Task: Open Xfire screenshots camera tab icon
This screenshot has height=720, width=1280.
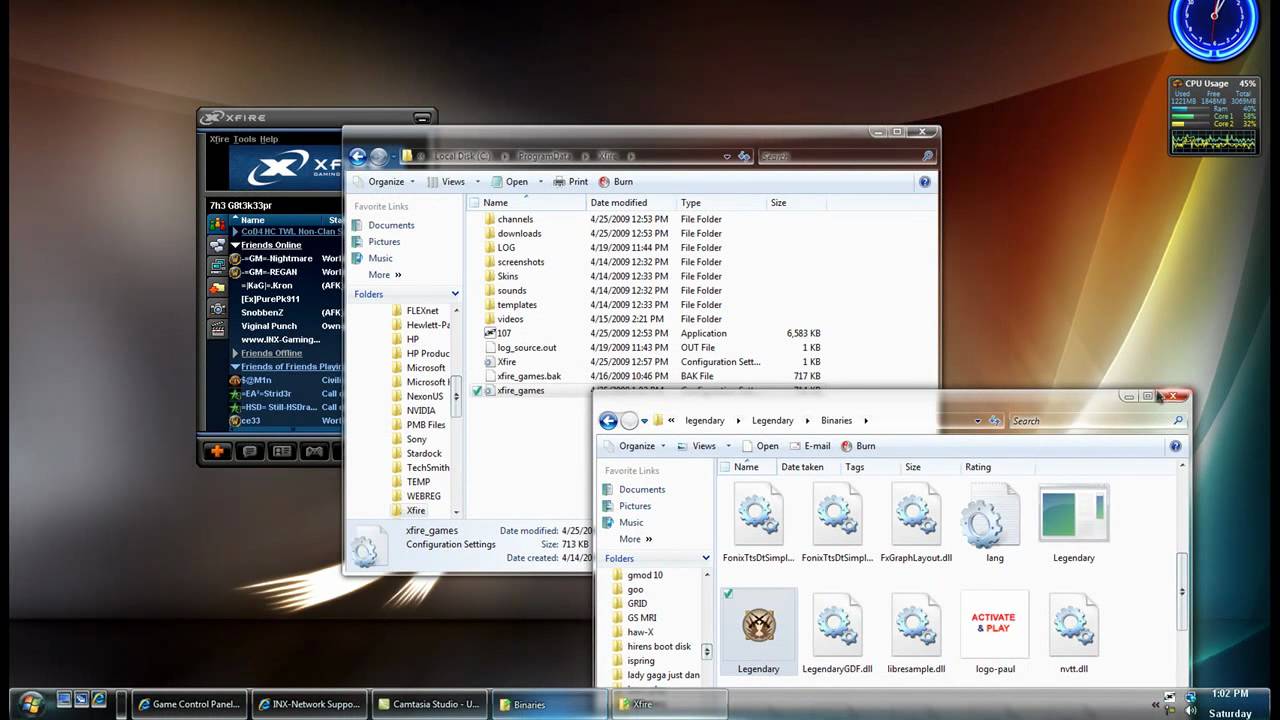Action: [217, 309]
